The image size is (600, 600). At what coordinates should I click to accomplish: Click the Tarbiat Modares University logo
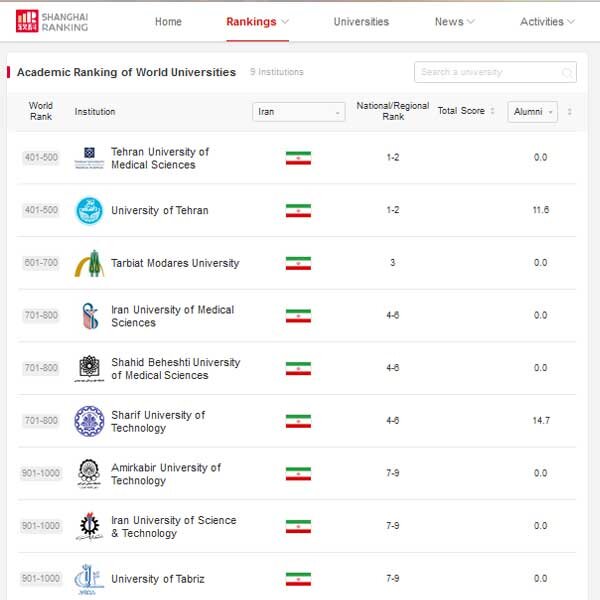tap(89, 263)
